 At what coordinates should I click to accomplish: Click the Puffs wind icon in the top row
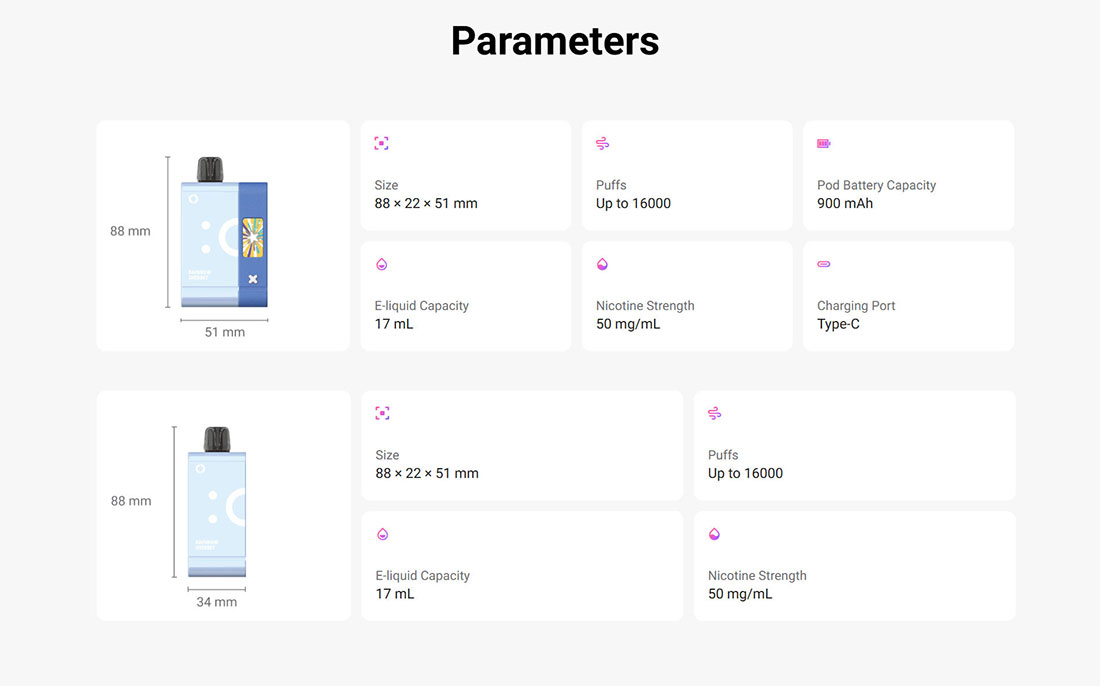(x=602, y=144)
